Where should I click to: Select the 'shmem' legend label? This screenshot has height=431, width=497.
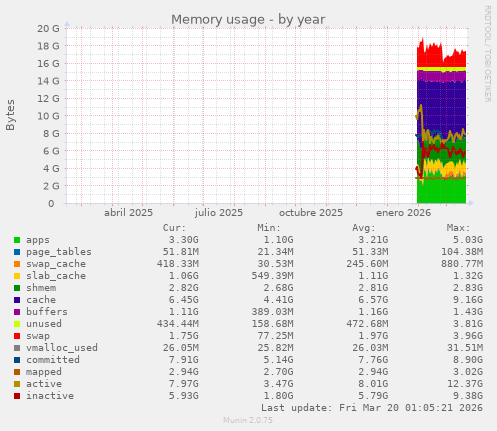click(41, 288)
